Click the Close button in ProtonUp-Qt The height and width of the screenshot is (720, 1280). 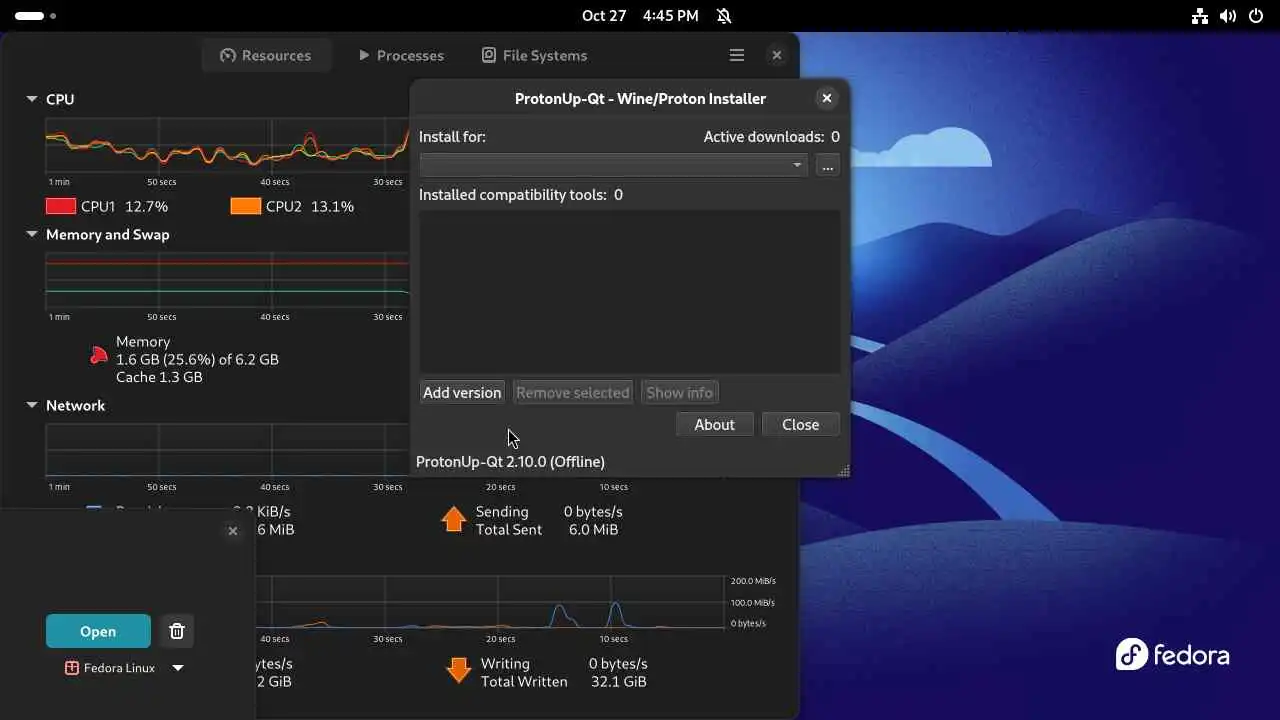point(800,425)
